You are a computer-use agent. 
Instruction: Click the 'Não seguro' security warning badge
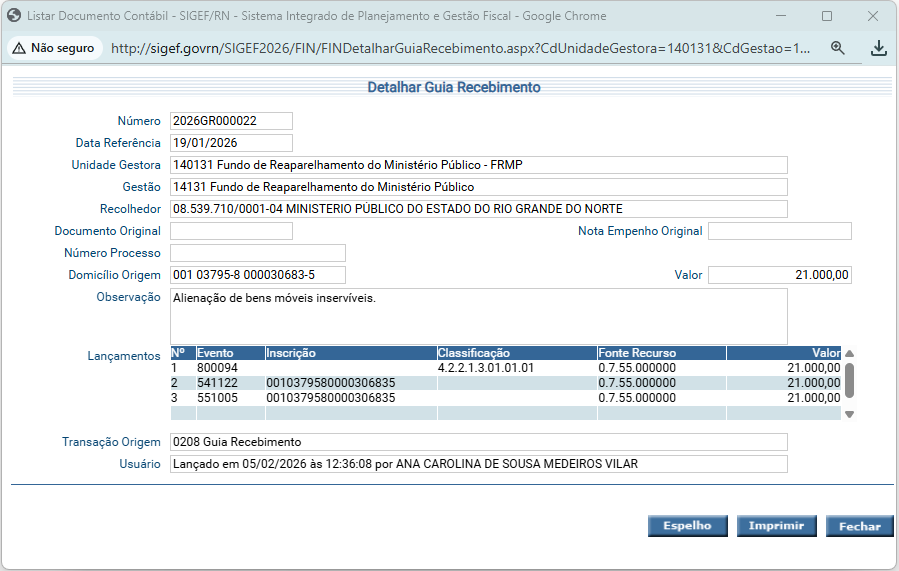point(55,48)
